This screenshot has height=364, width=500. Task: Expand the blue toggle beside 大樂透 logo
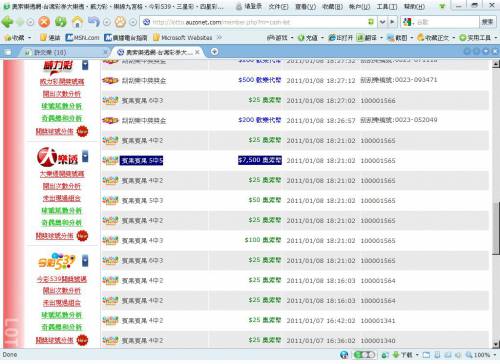[x=85, y=156]
